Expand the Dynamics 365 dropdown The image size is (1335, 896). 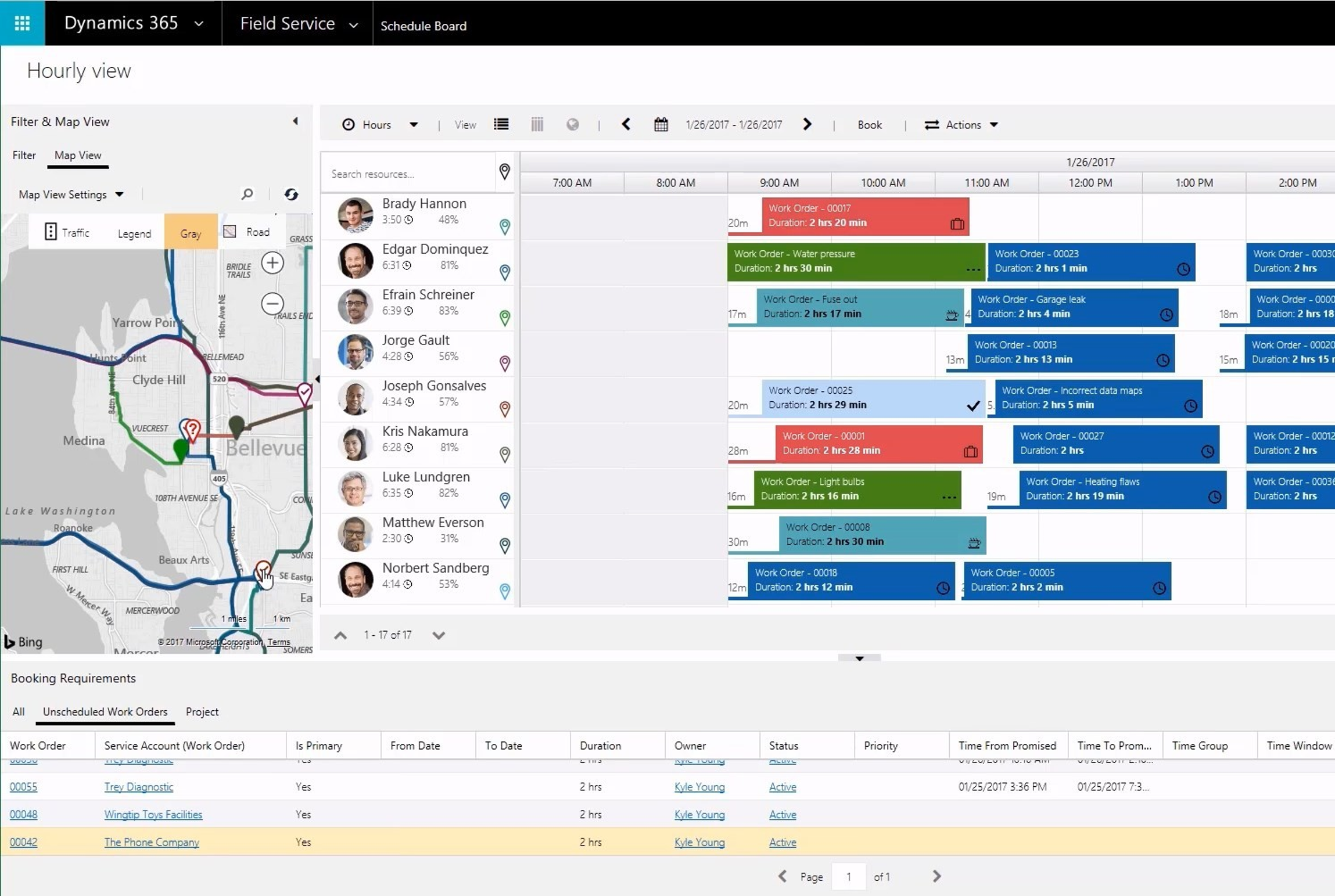point(199,24)
